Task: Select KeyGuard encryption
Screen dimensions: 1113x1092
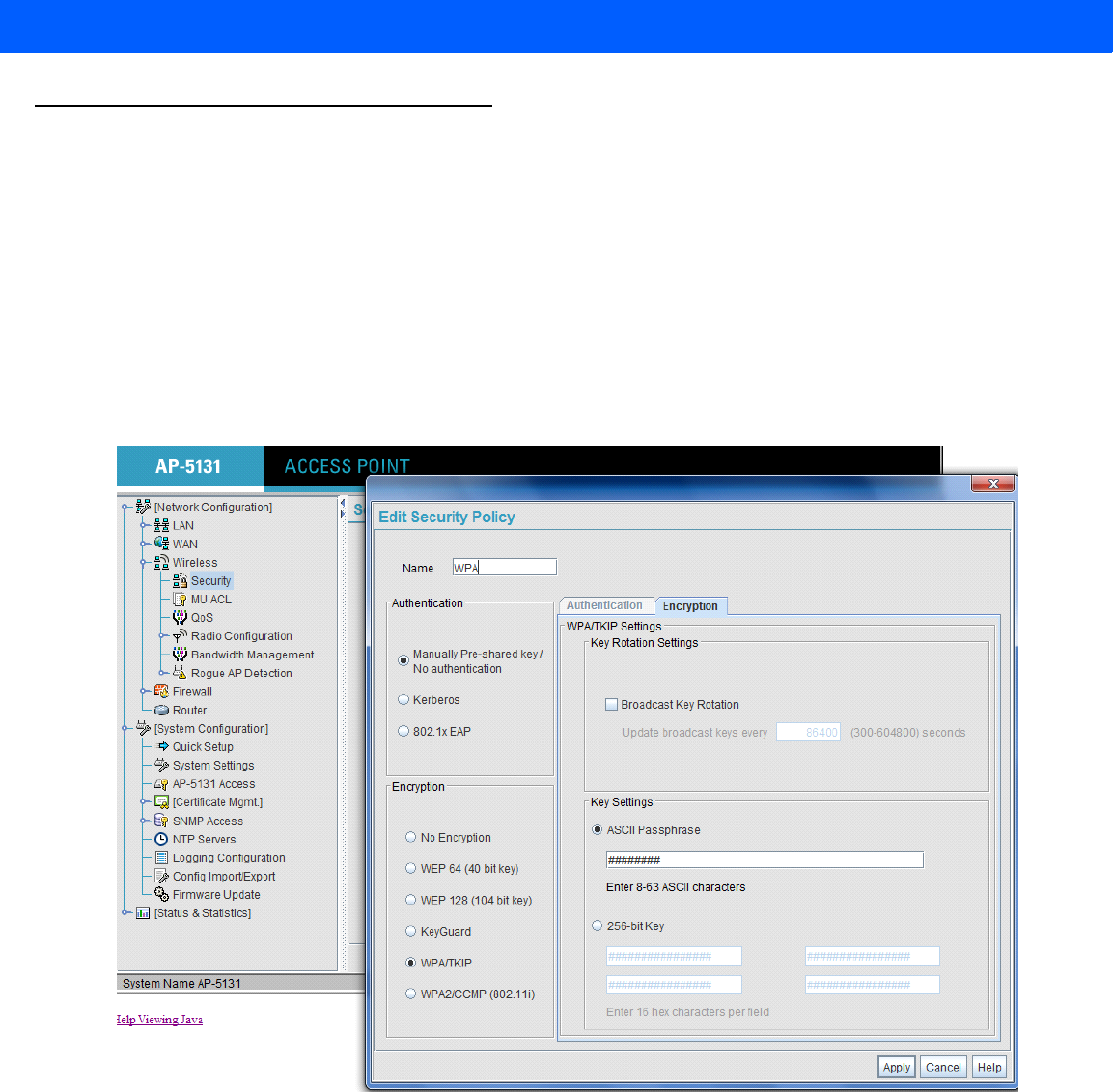Action: coord(410,931)
